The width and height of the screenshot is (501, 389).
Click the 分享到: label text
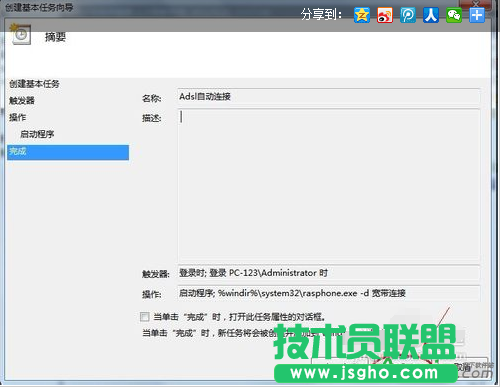click(321, 15)
